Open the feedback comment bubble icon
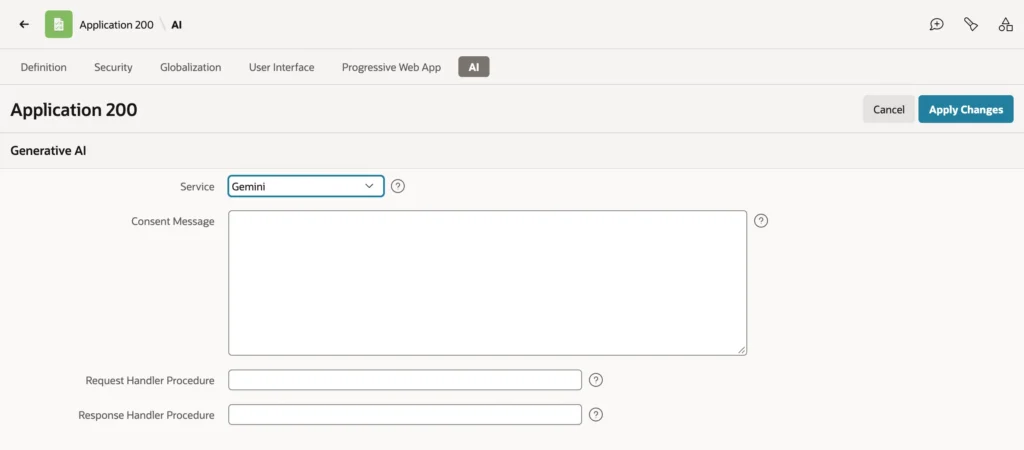Viewport: 1024px width, 450px height. coord(936,25)
